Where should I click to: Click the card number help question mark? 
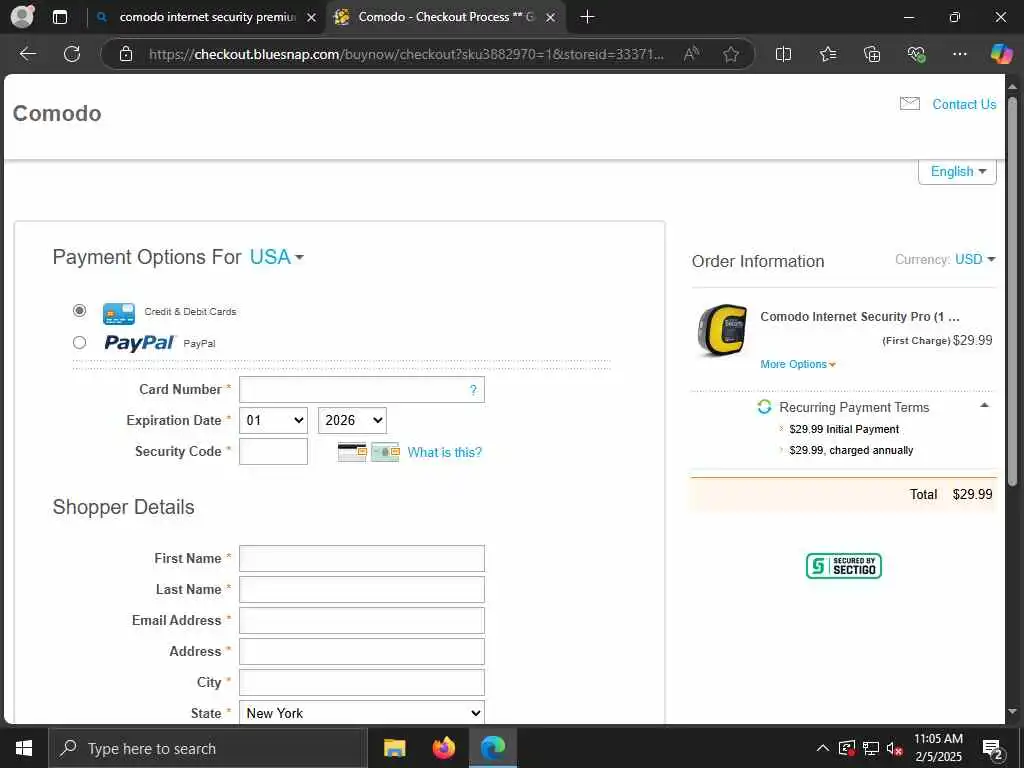[x=473, y=390]
